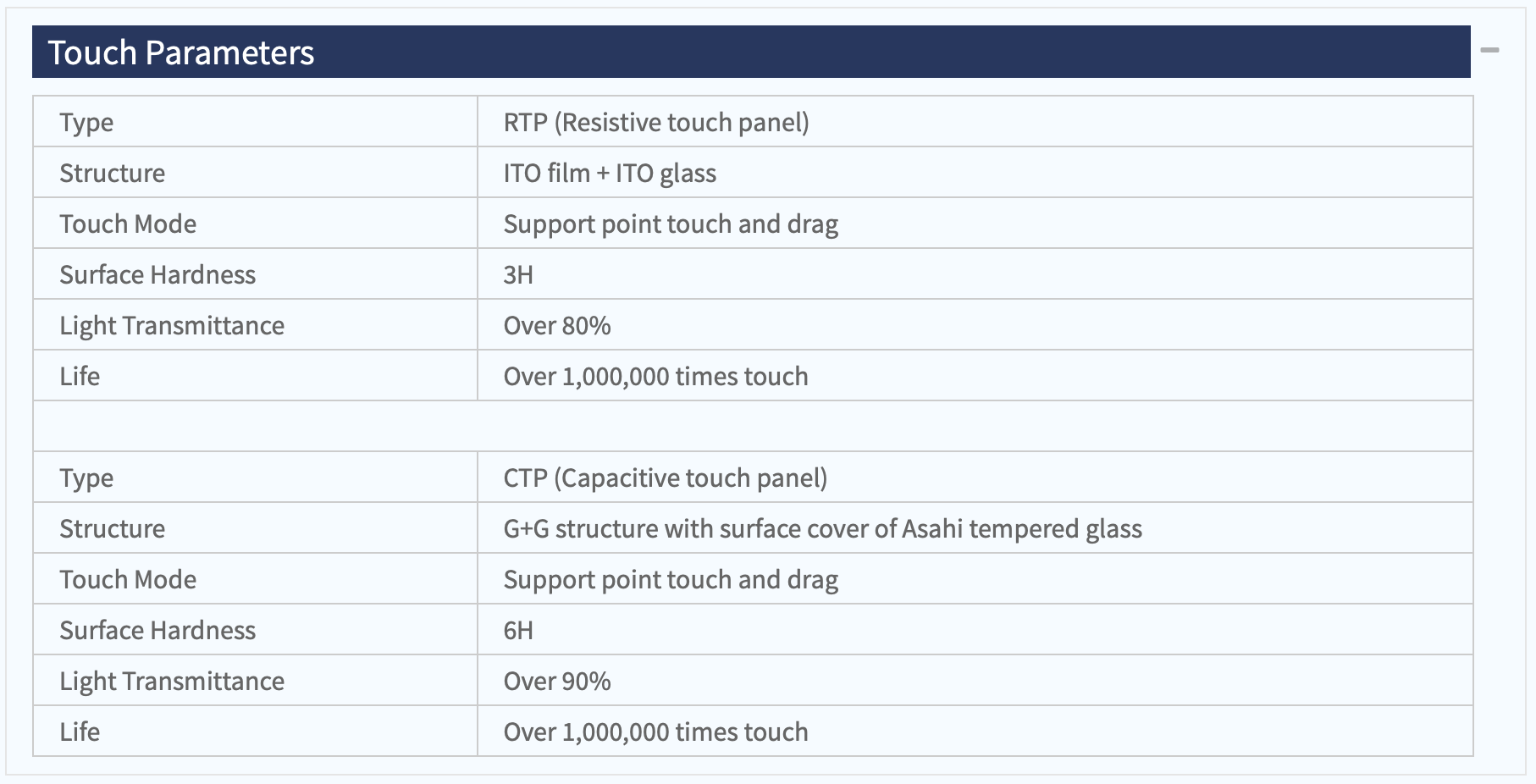This screenshot has width=1536, height=784.
Task: Select the 3H surface hardness value
Action: click(518, 274)
